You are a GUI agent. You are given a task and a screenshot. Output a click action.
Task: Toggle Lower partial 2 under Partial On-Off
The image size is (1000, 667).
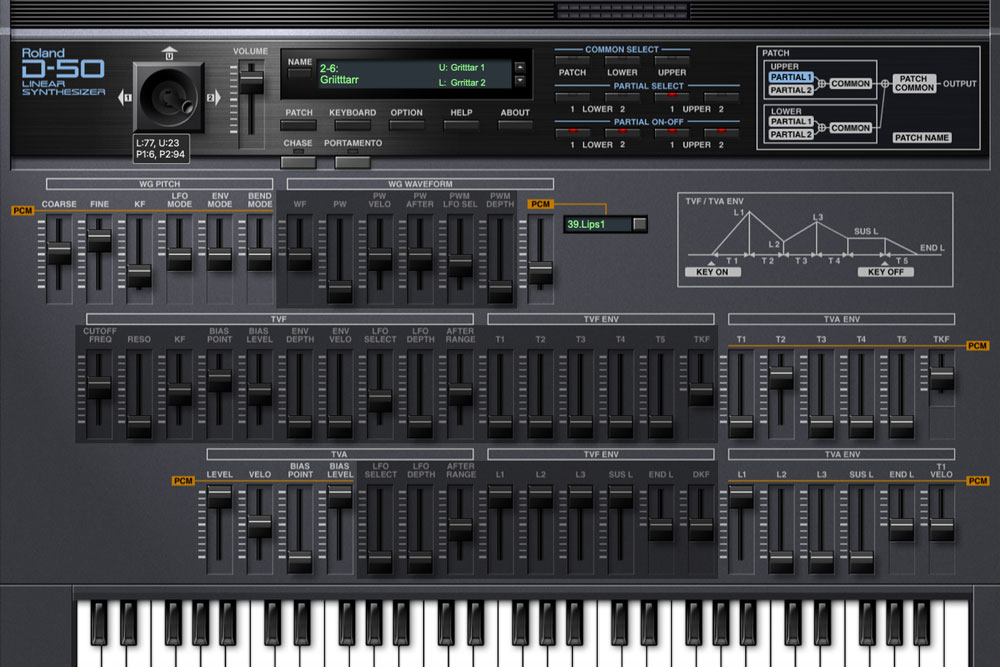point(622,132)
